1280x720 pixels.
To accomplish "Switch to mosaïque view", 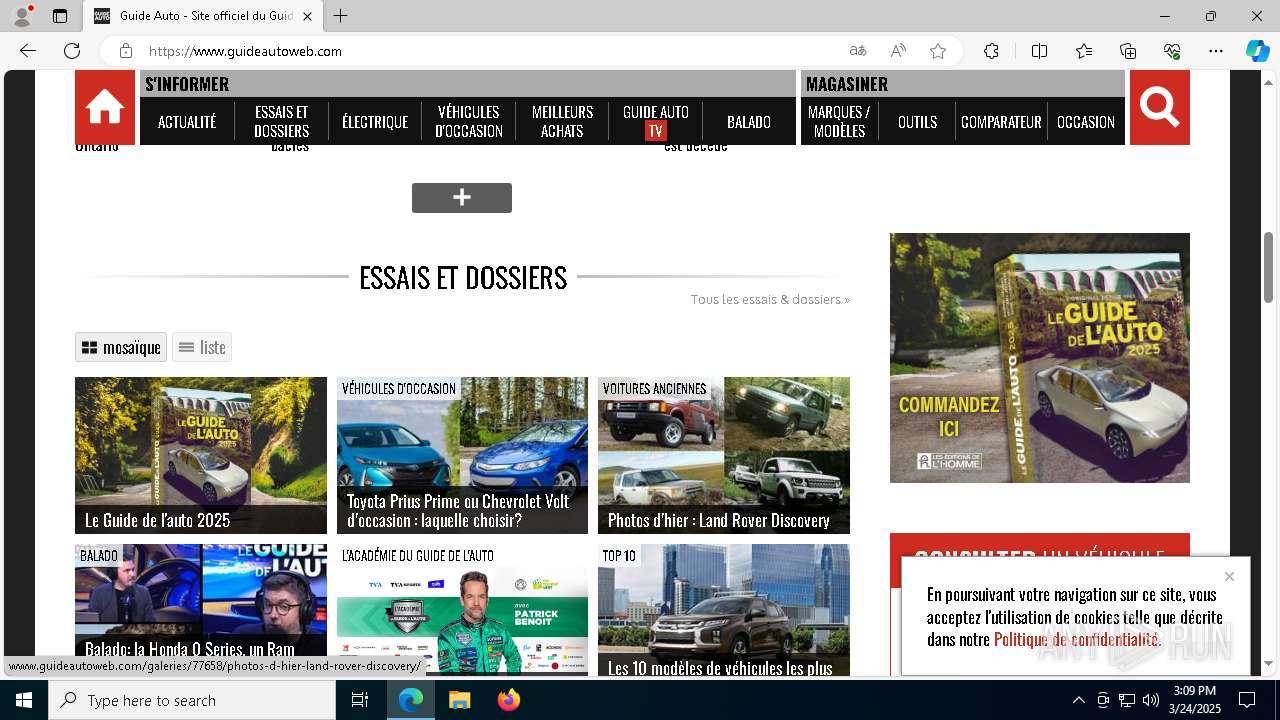I will coord(121,347).
